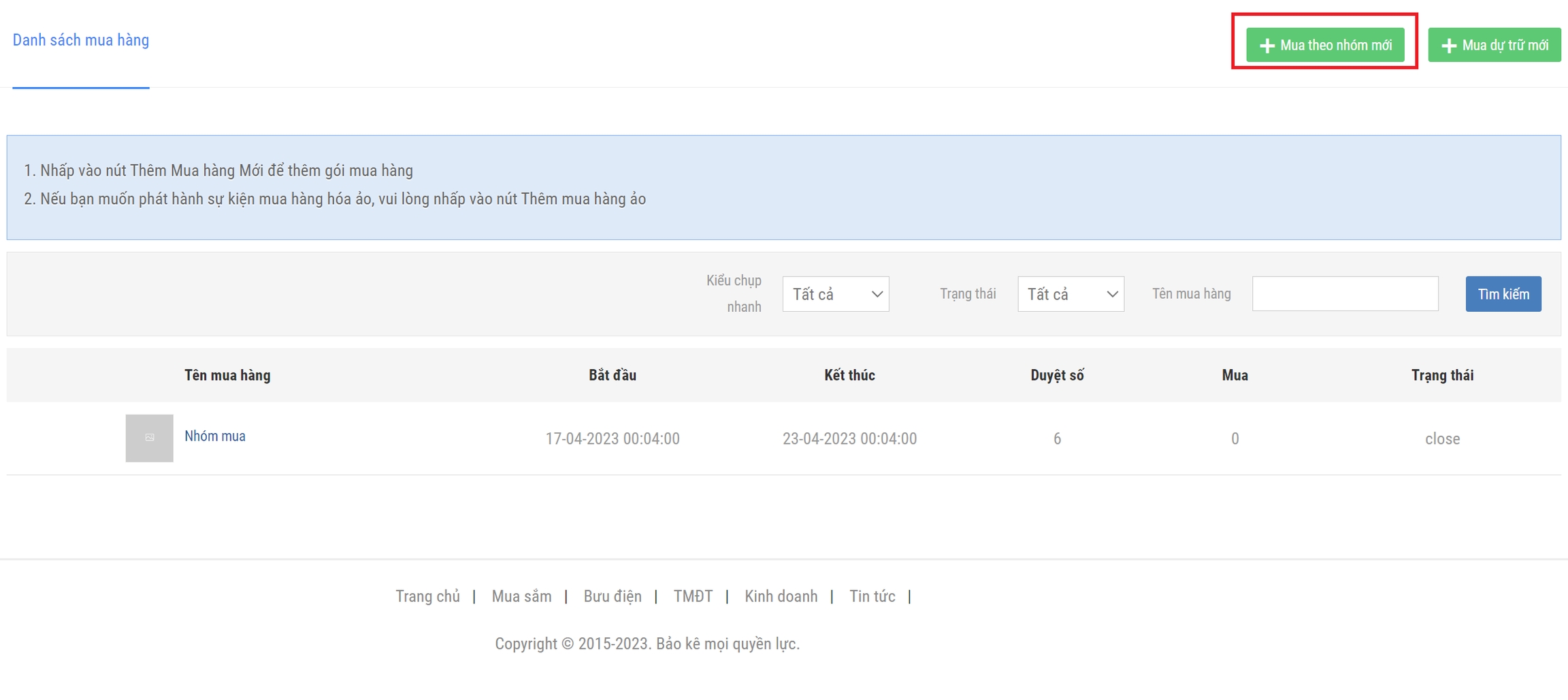Expand the "Kiểu chụp nhanh" dropdown
Screen dimensions: 1568x700
coord(835,294)
